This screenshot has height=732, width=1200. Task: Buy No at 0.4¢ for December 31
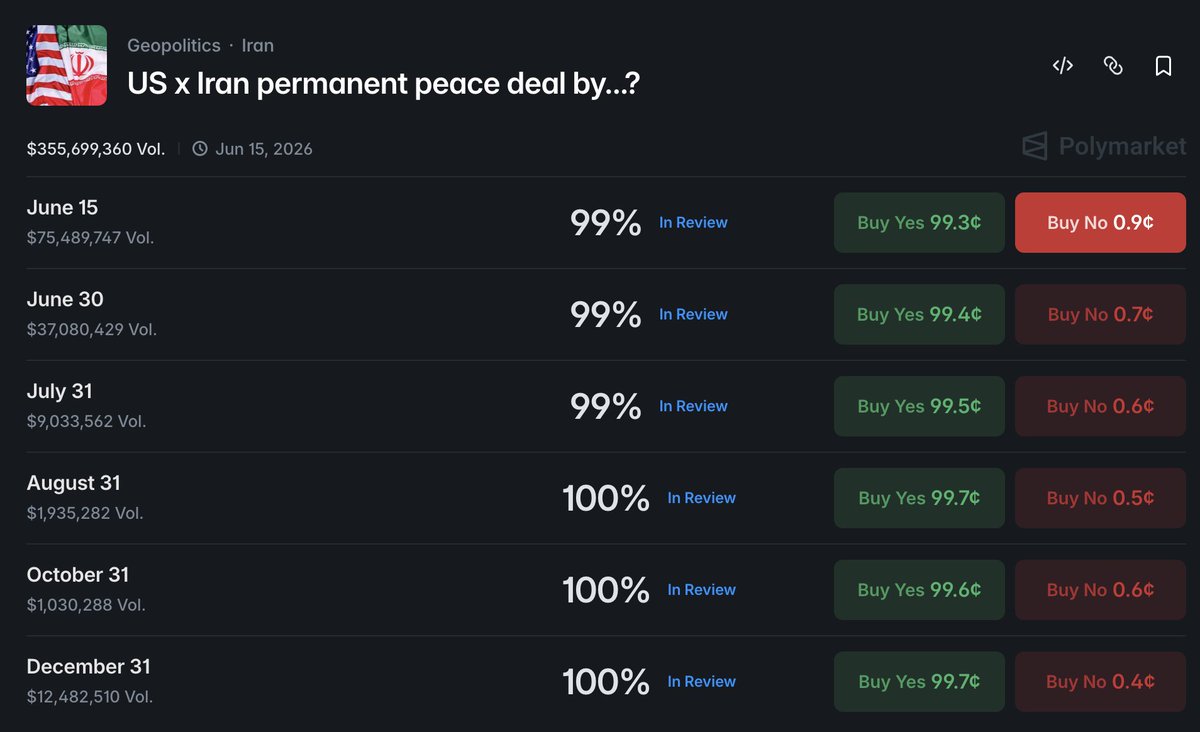[x=1100, y=682]
